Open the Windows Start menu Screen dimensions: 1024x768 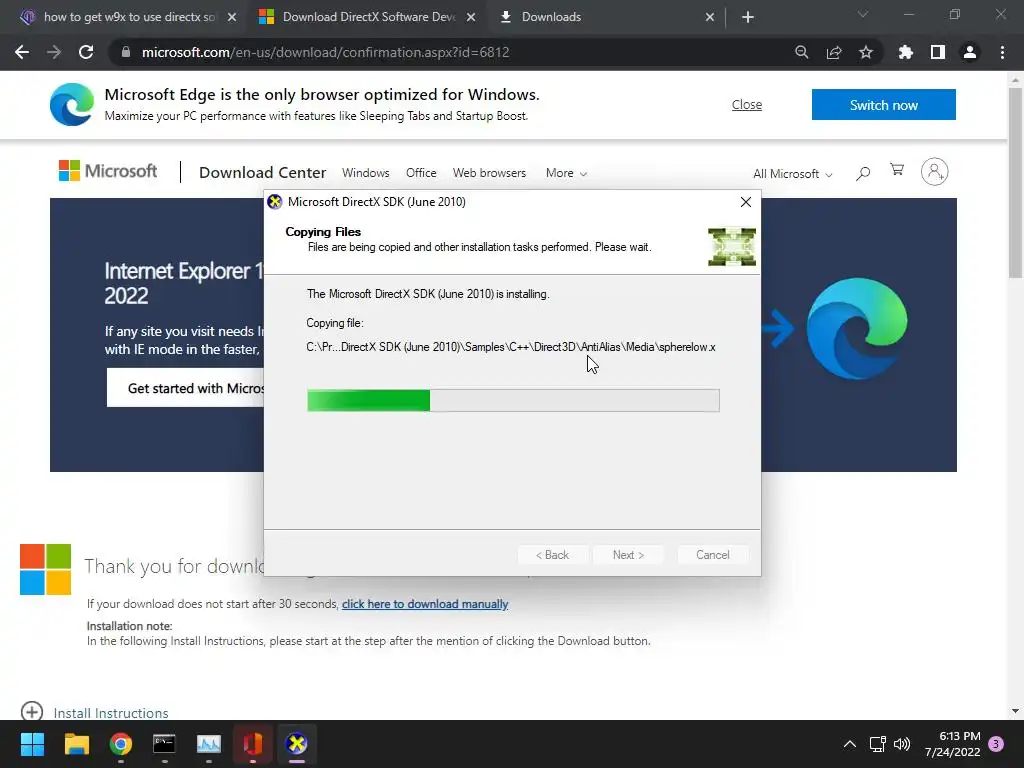tap(32, 744)
